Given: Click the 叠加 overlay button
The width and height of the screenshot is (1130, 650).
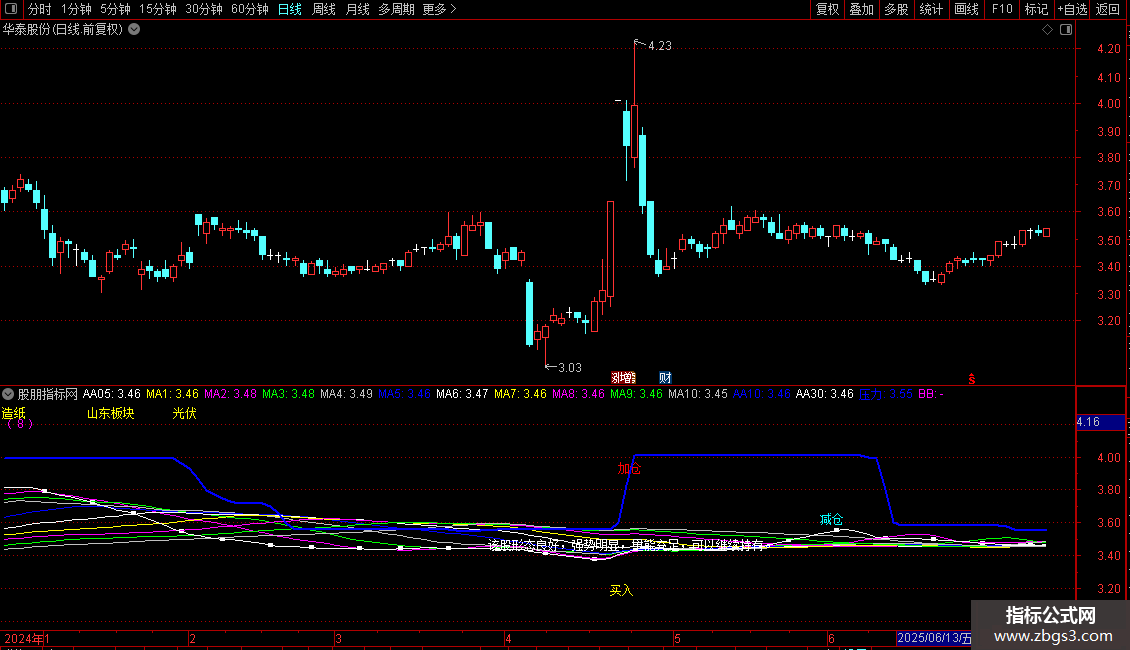Looking at the screenshot, I should pos(861,9).
